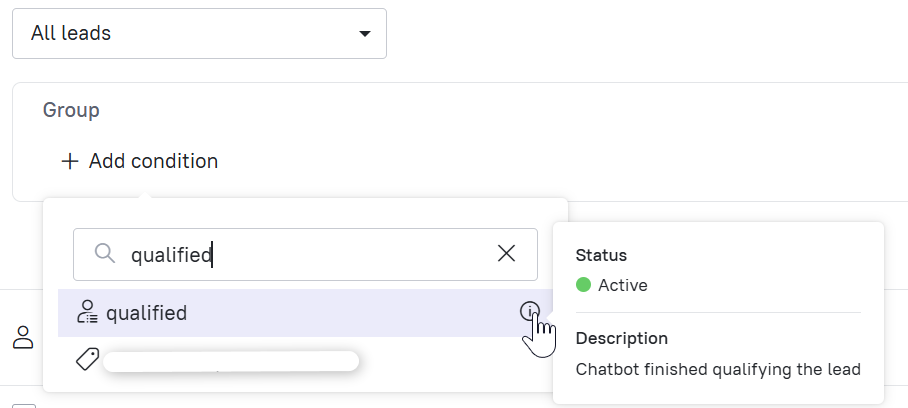Select the qualified result row
This screenshot has width=908, height=408.
305,313
